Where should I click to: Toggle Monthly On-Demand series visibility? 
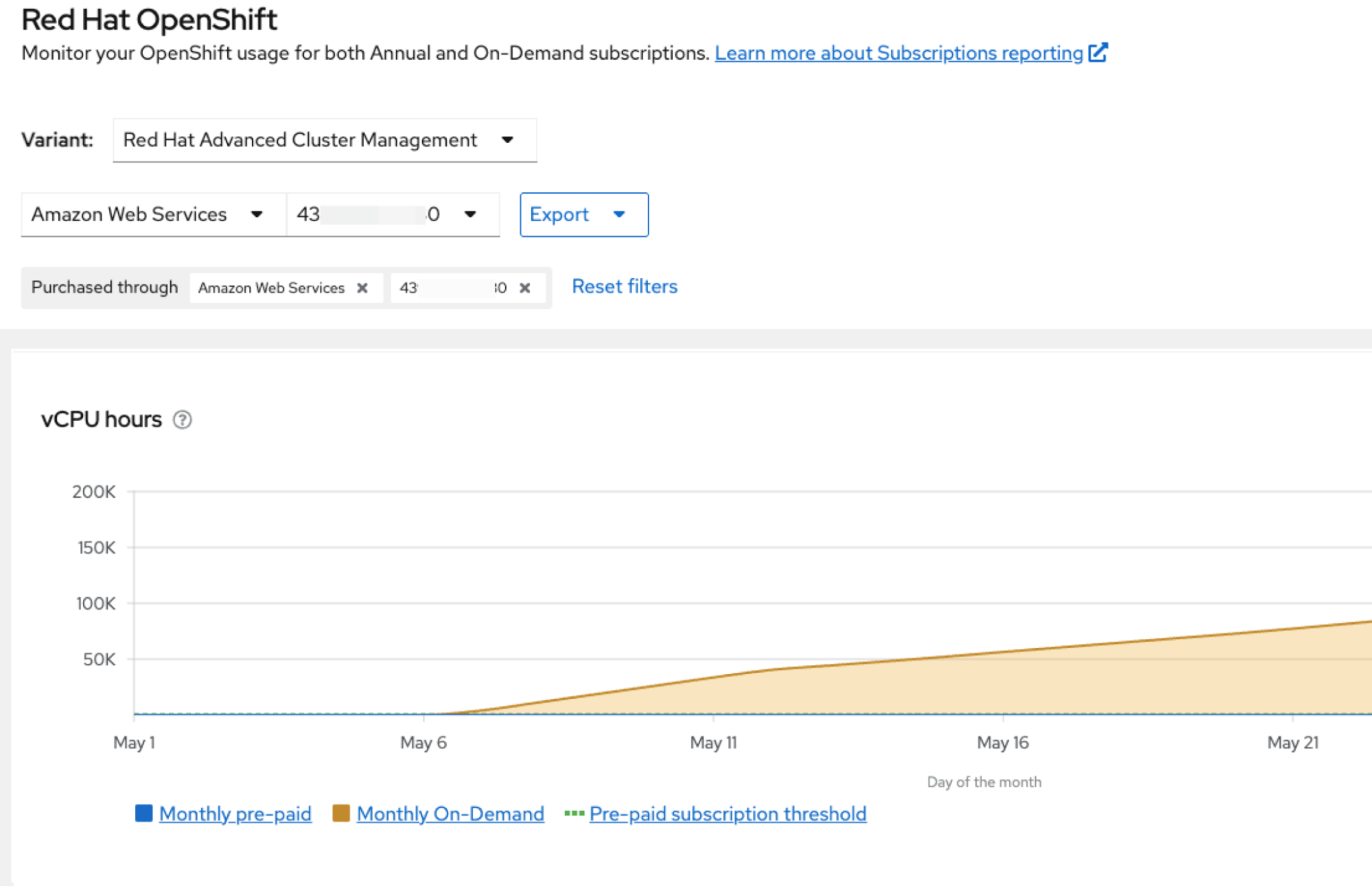(450, 814)
